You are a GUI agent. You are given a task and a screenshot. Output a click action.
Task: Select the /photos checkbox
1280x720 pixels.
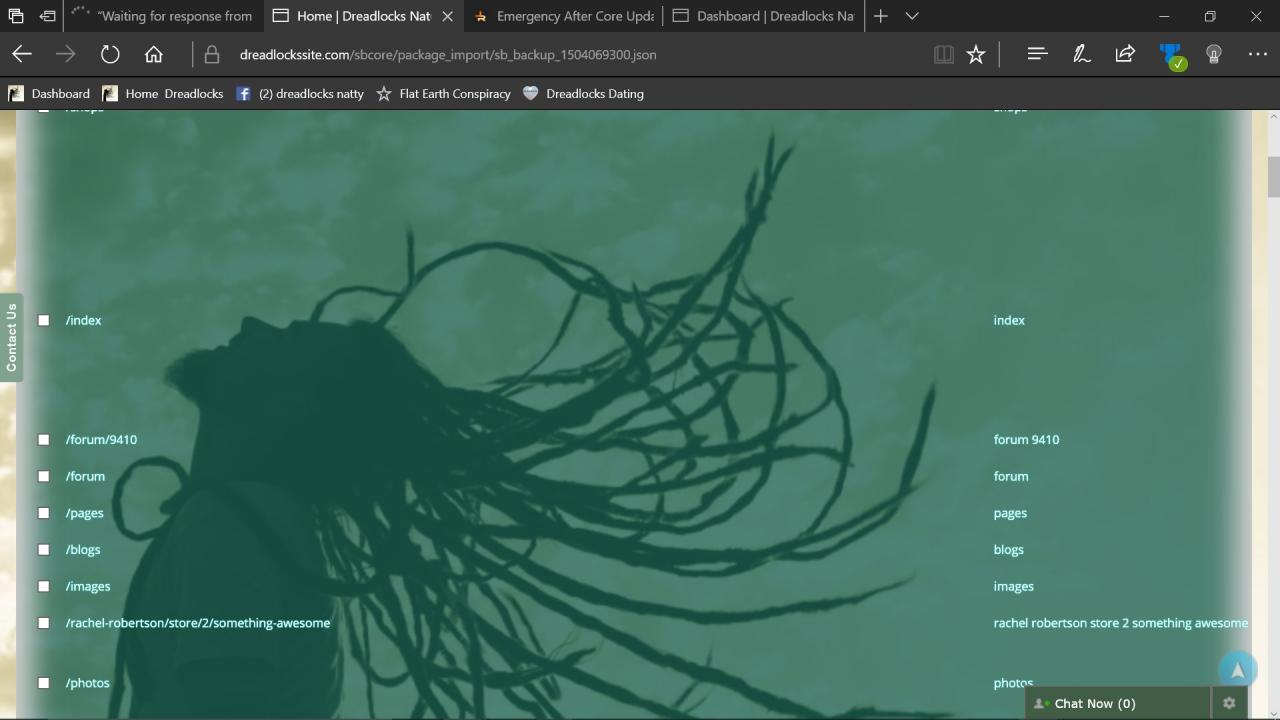pos(43,683)
